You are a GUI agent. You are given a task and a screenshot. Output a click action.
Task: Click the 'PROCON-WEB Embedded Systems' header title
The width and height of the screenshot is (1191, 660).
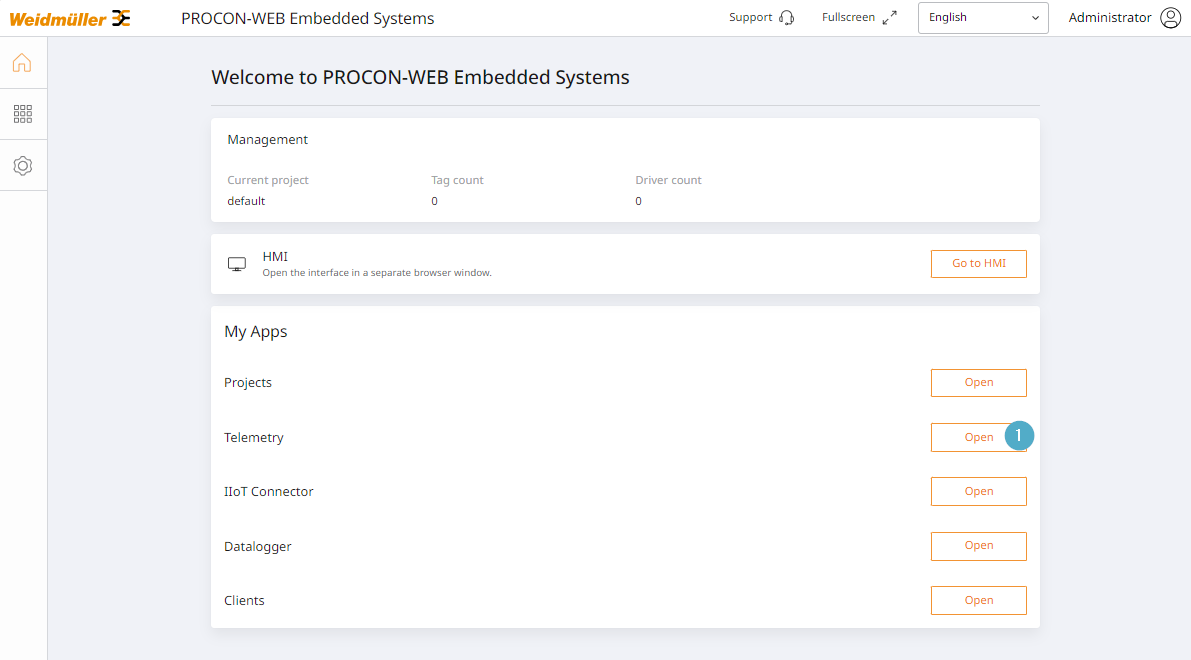tap(308, 18)
